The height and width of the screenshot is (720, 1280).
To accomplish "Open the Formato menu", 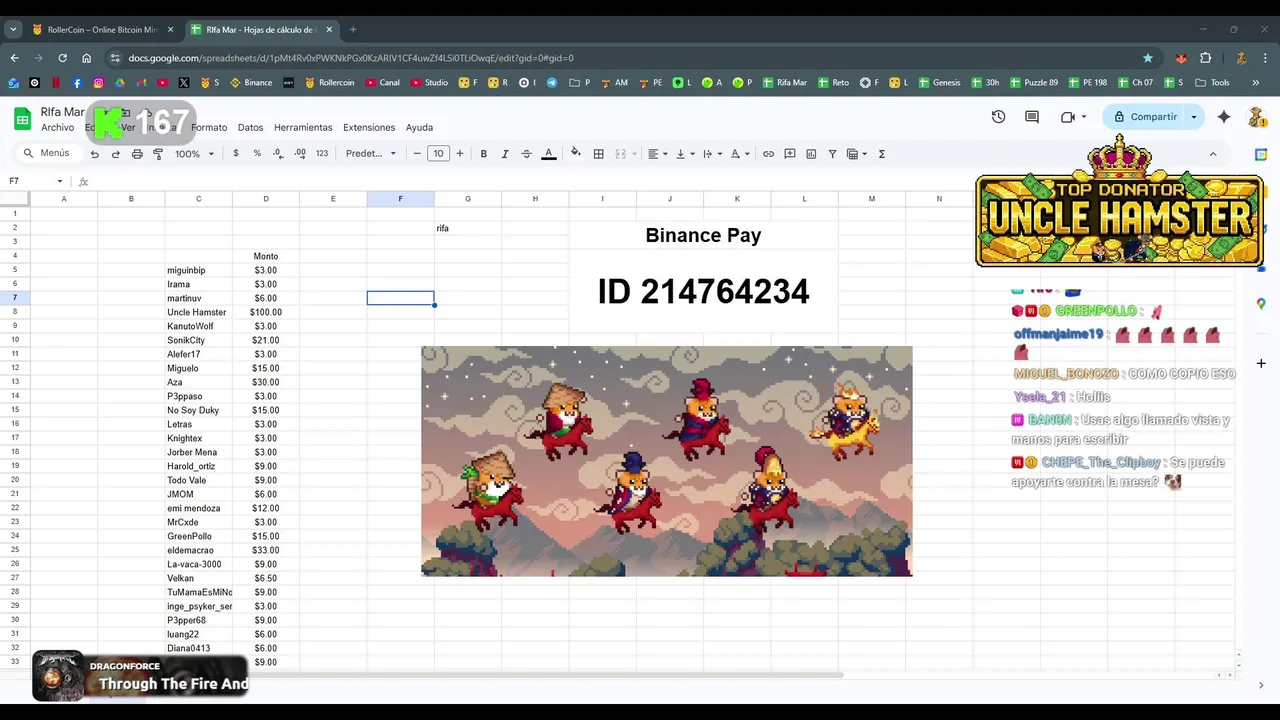I will click(209, 128).
